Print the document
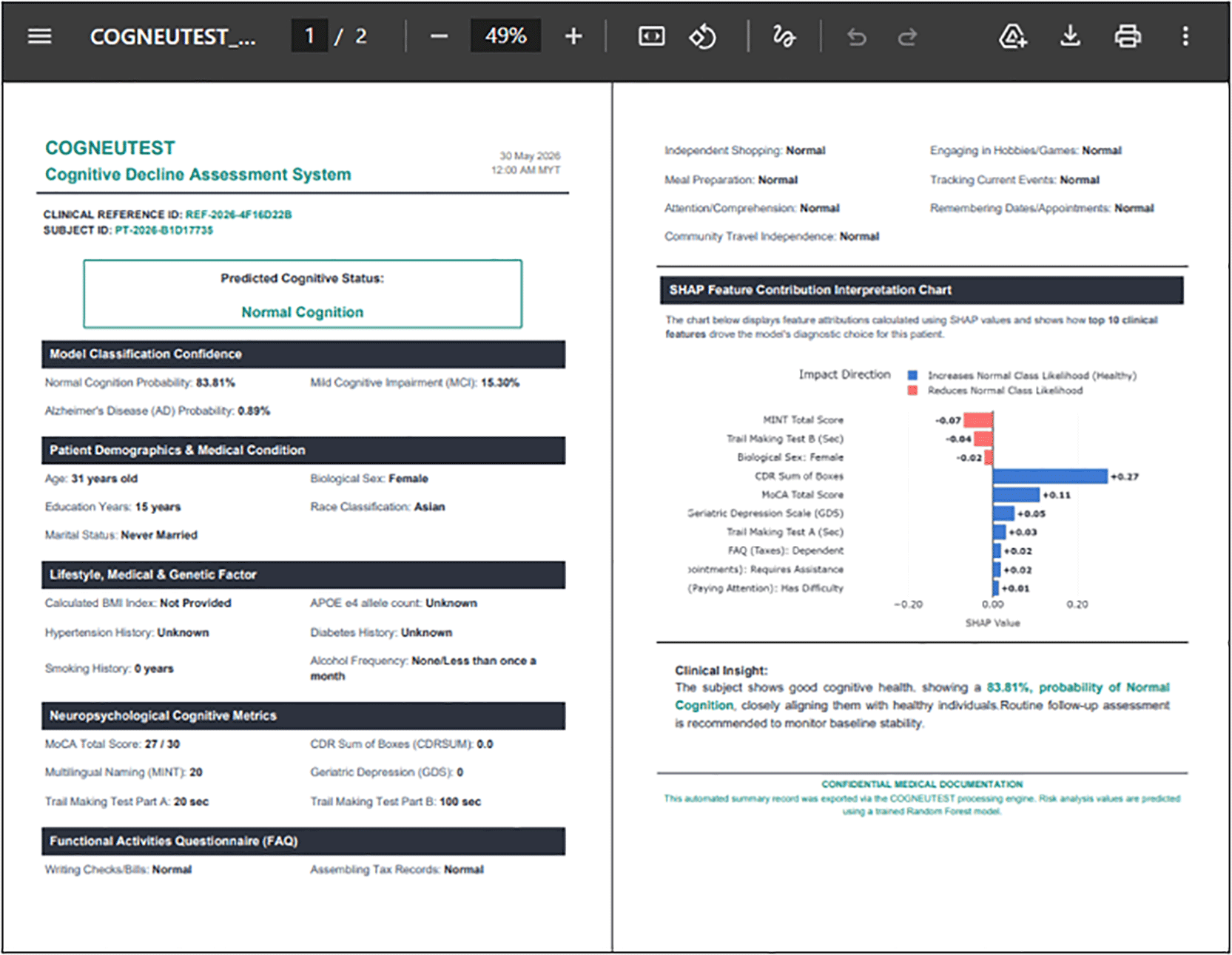 tap(1128, 36)
